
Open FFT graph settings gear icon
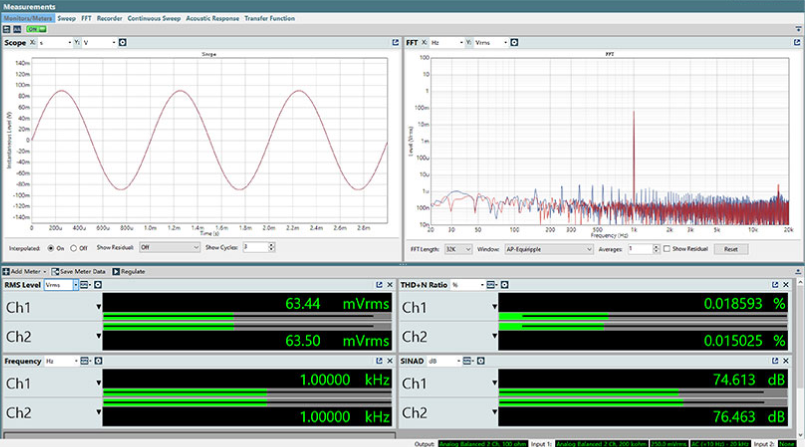tap(515, 43)
